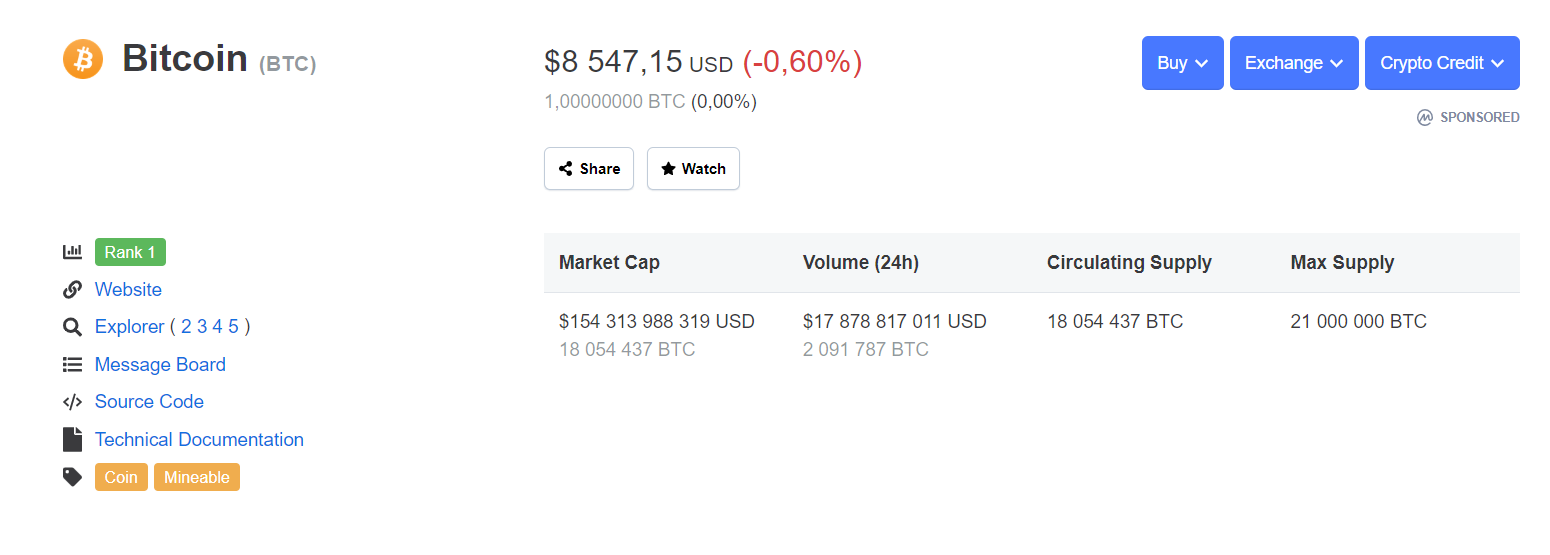Click the magnifier icon next to Explorer
This screenshot has width=1550, height=555.
pos(72,327)
